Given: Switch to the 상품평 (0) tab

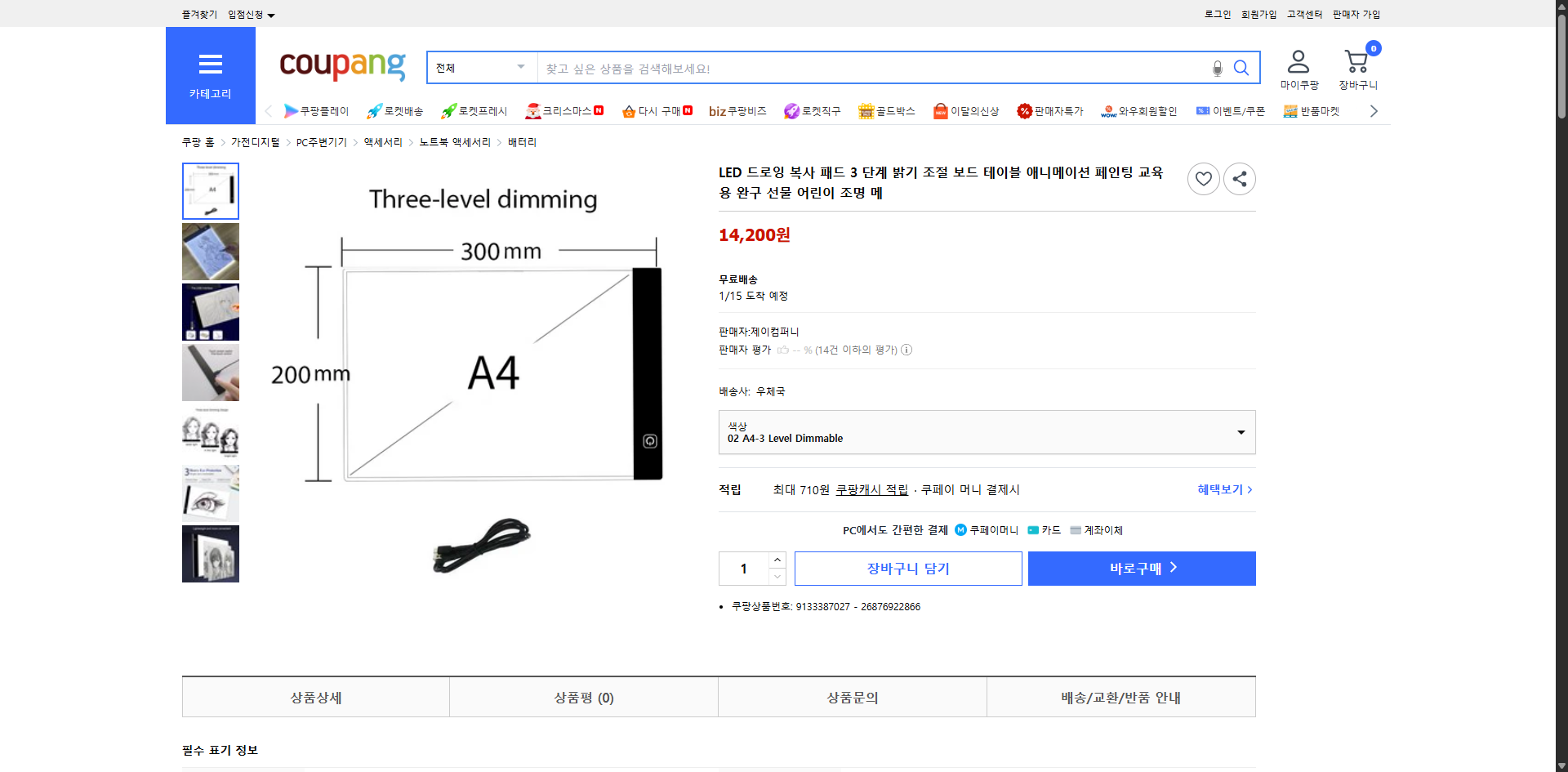Looking at the screenshot, I should click(582, 697).
